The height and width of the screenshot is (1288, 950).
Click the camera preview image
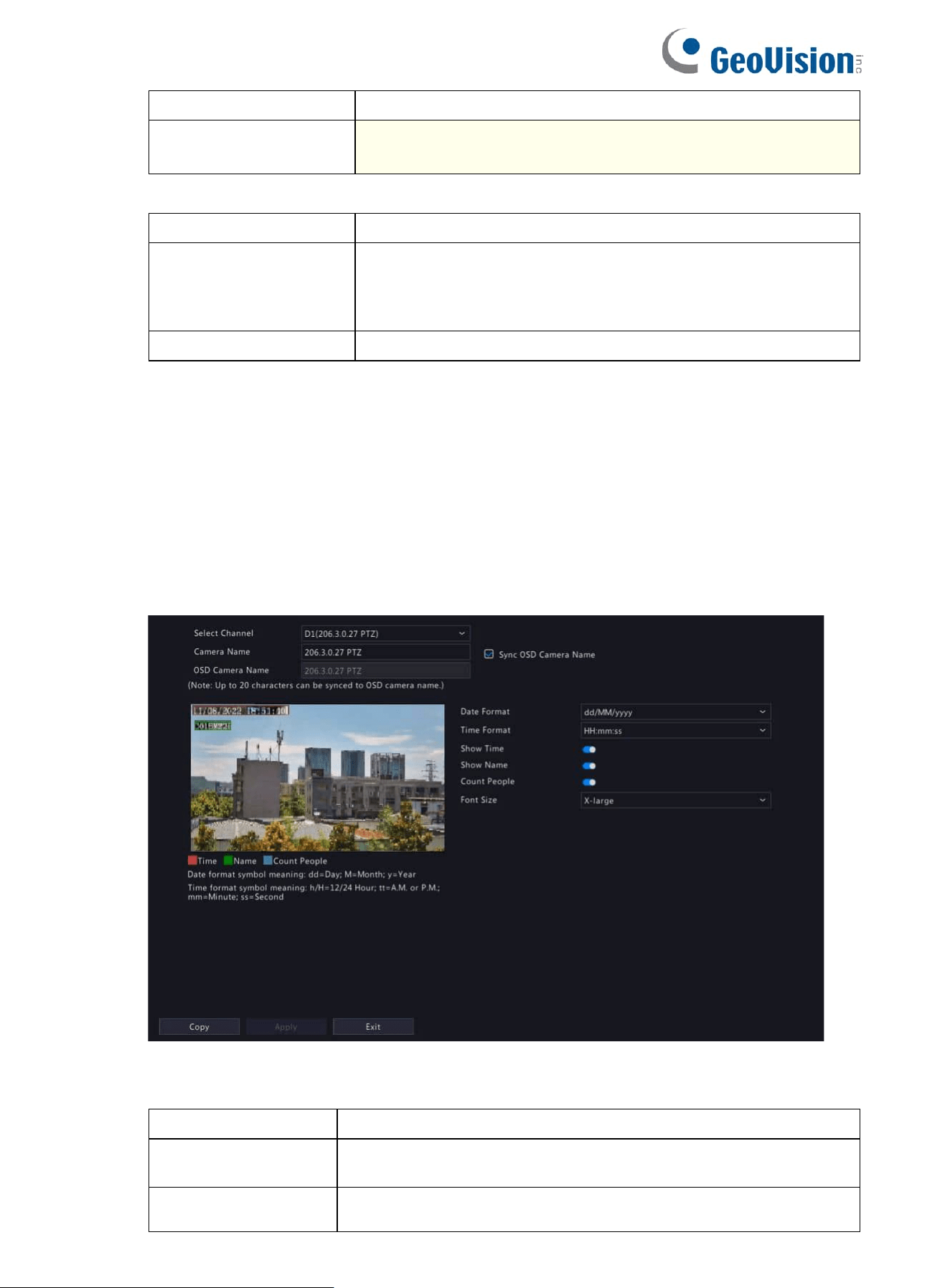(317, 777)
